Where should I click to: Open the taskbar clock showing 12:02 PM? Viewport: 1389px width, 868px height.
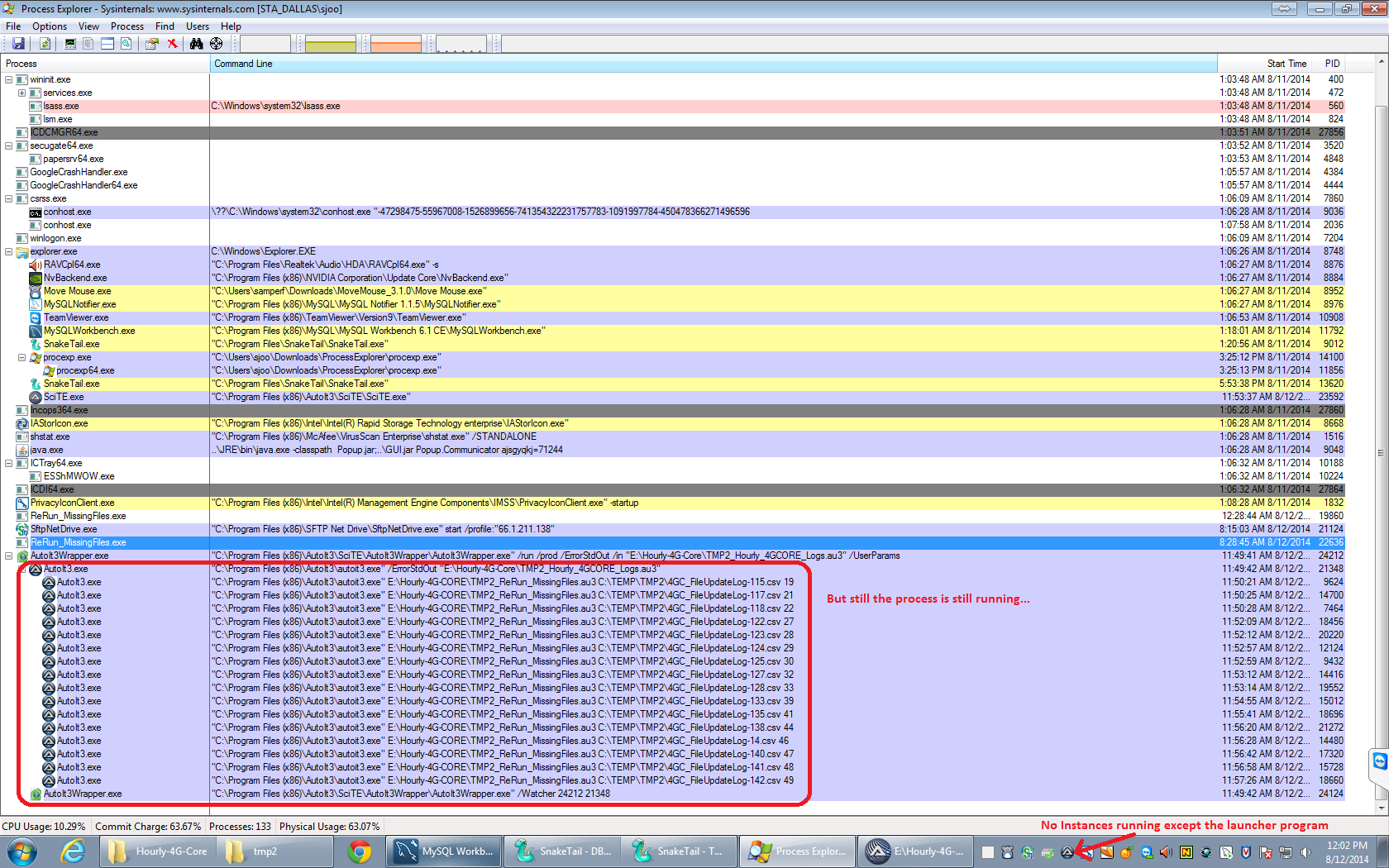click(1347, 852)
